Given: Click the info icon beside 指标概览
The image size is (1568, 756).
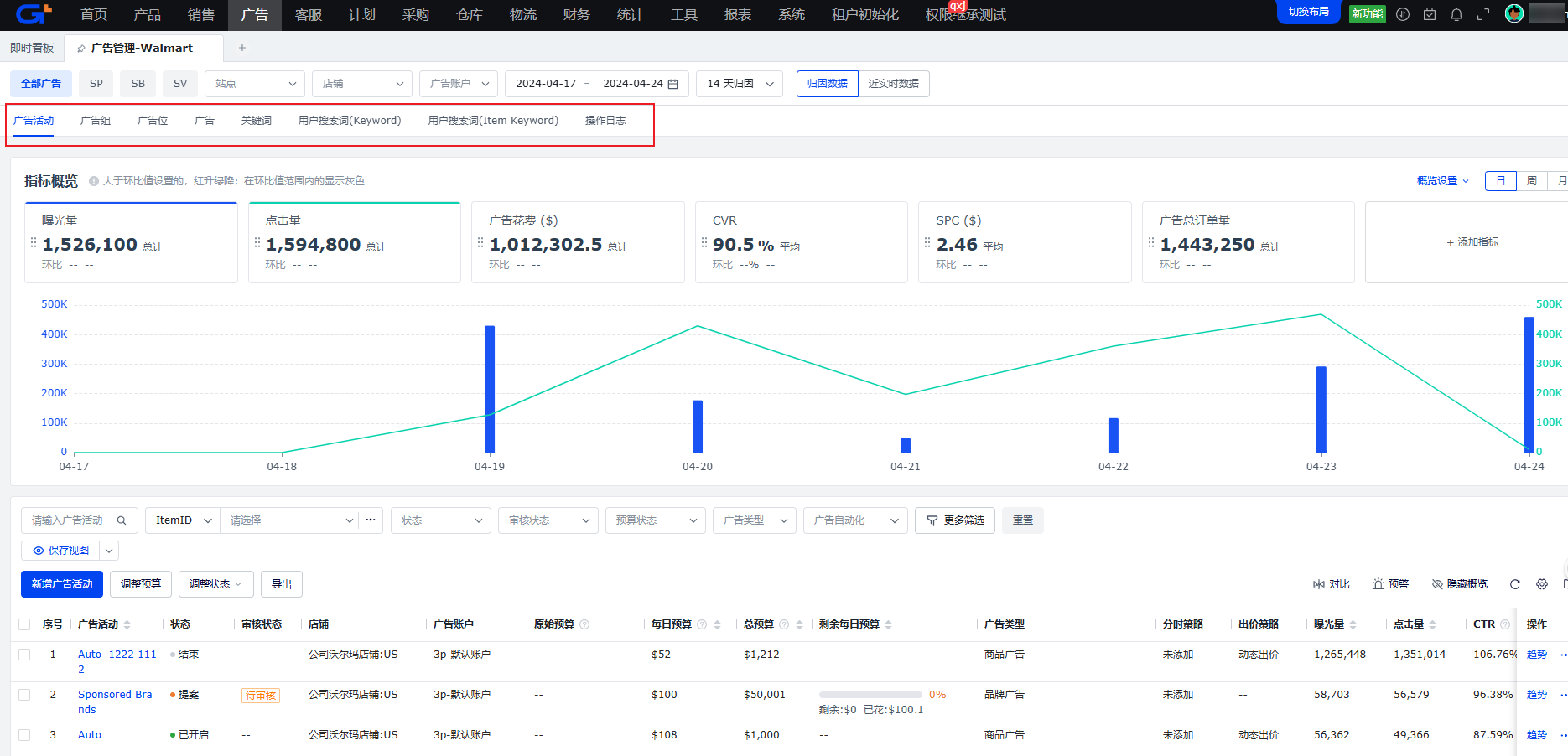Looking at the screenshot, I should 94,181.
